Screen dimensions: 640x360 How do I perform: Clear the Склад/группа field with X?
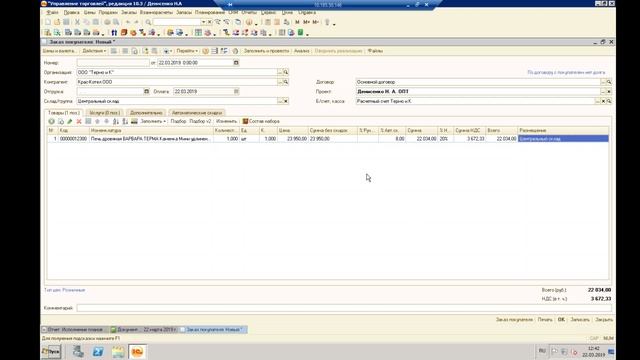pos(286,101)
